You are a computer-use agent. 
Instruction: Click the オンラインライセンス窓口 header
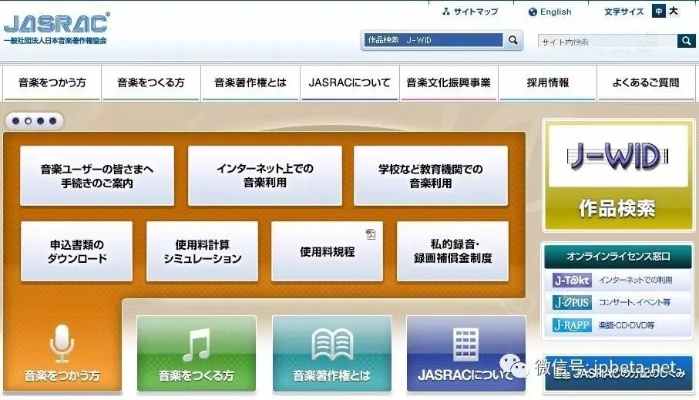coord(618,256)
